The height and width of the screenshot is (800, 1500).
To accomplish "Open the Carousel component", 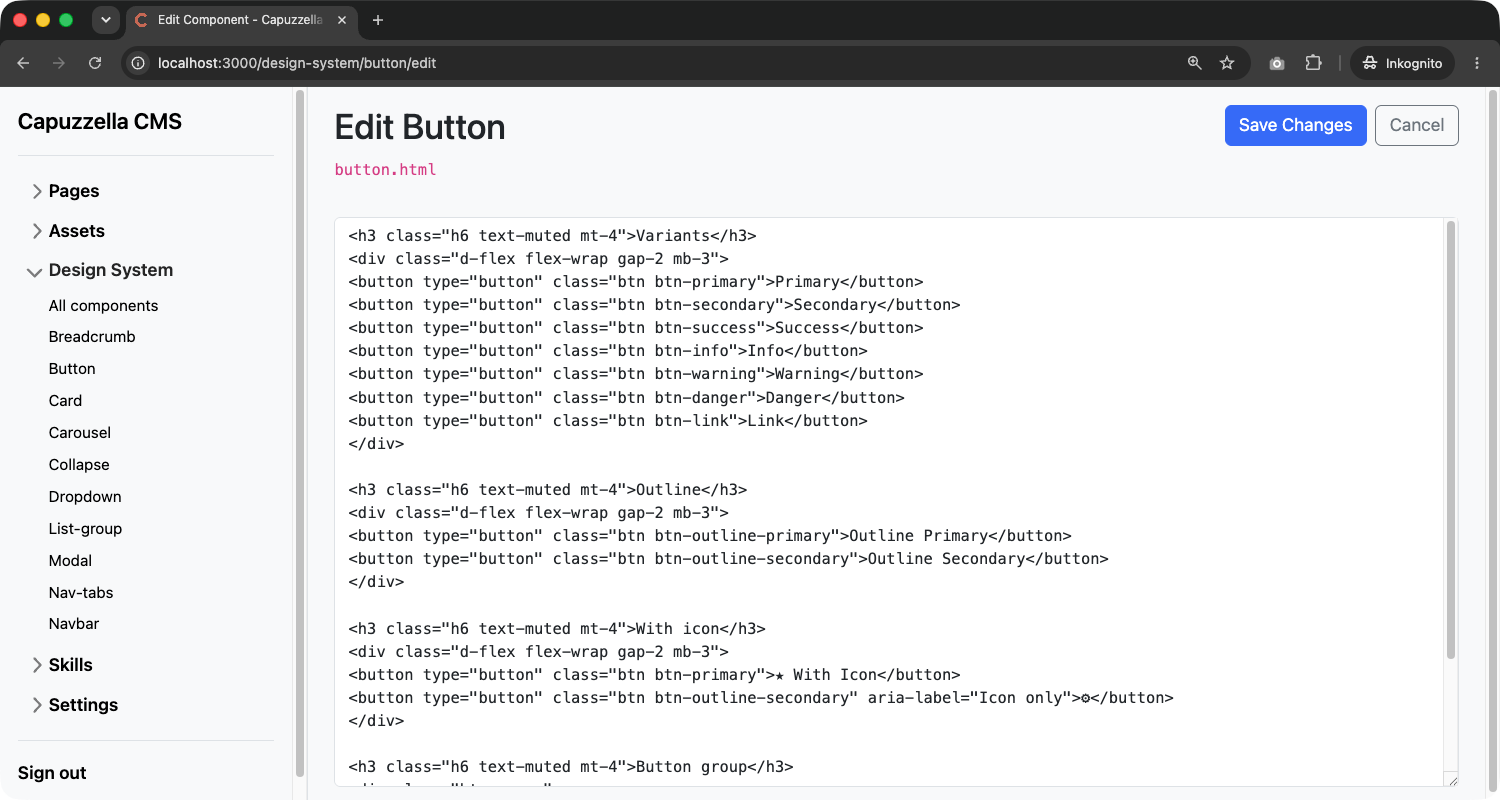I will click(80, 433).
